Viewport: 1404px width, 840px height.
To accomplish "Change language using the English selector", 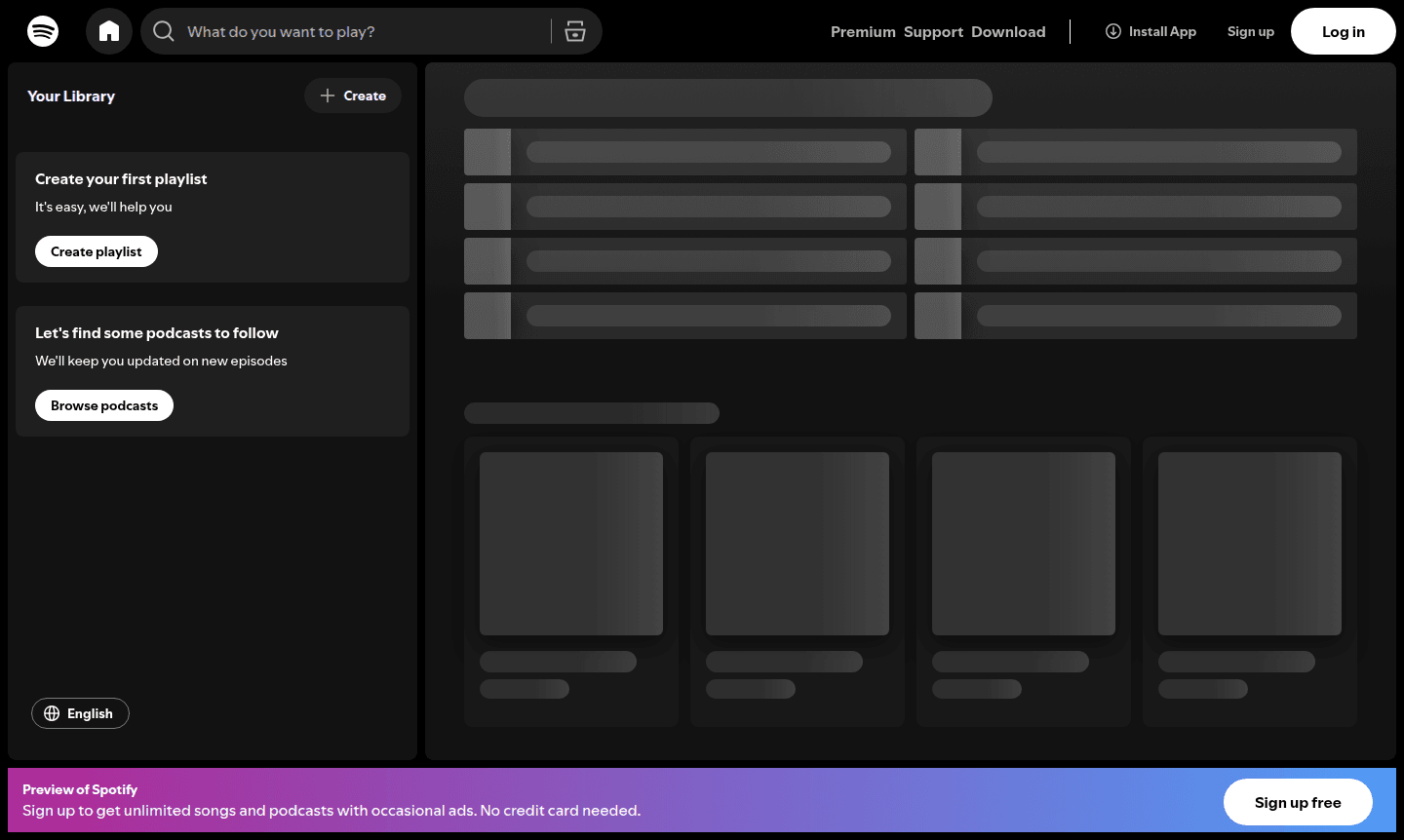I will point(80,713).
